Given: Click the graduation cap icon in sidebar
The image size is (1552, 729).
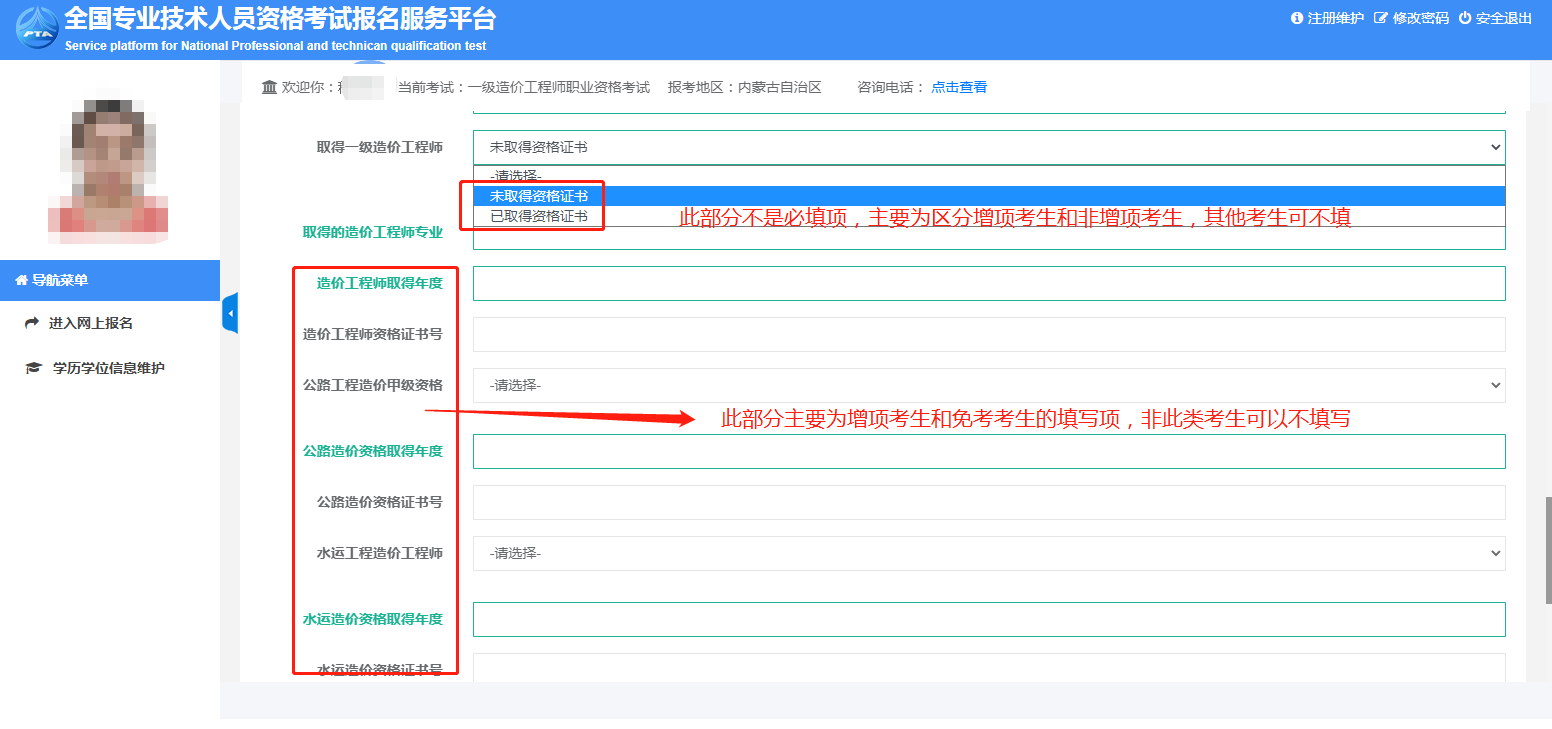Looking at the screenshot, I should 33,368.
